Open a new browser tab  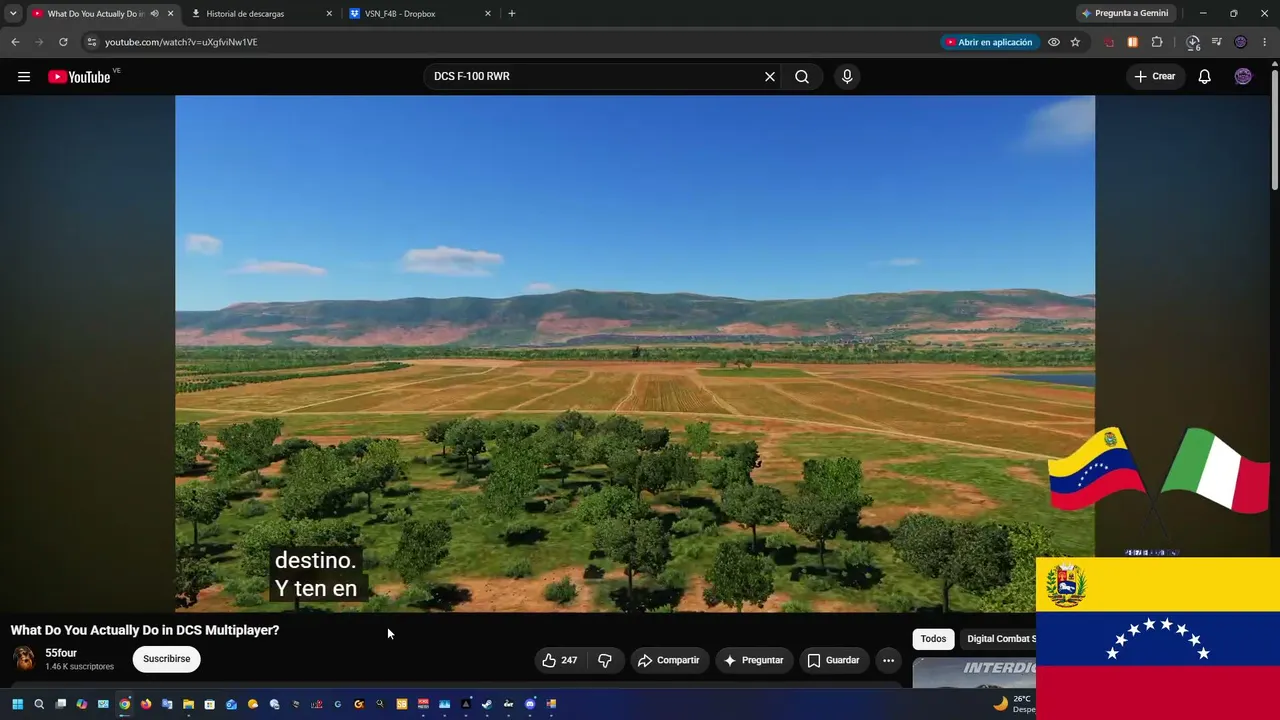(512, 14)
